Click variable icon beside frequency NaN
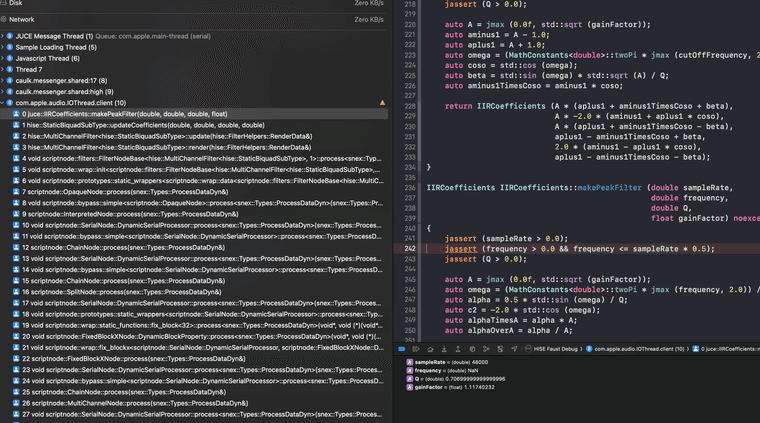 pos(410,371)
